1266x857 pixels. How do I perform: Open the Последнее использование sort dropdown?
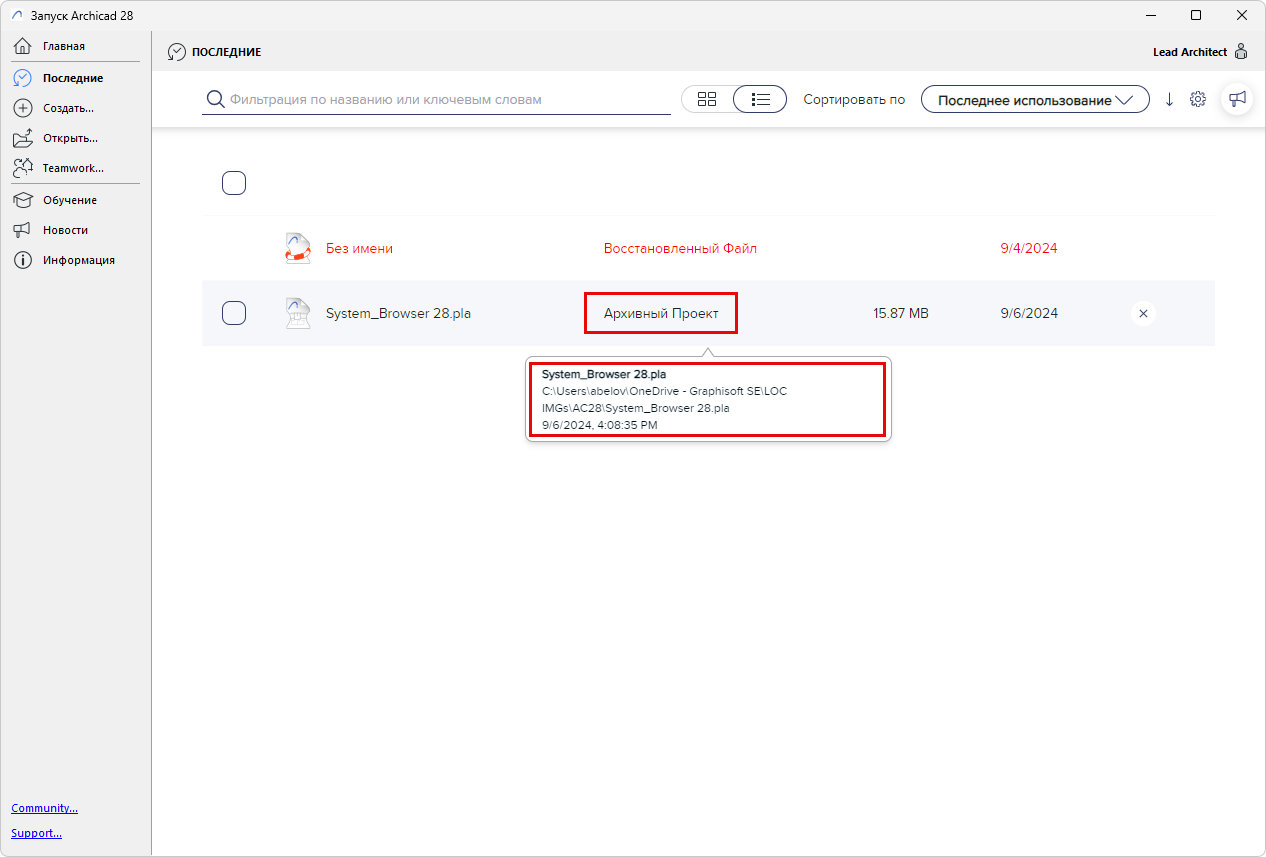pyautogui.click(x=1035, y=100)
